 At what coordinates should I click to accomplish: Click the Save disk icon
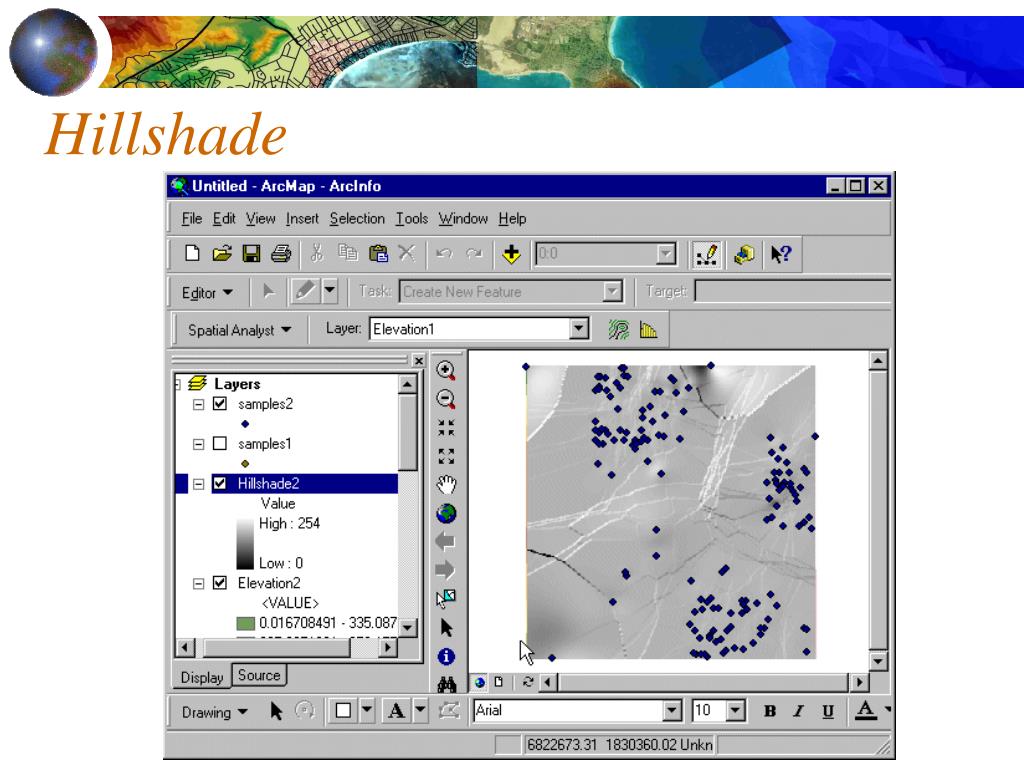point(251,253)
